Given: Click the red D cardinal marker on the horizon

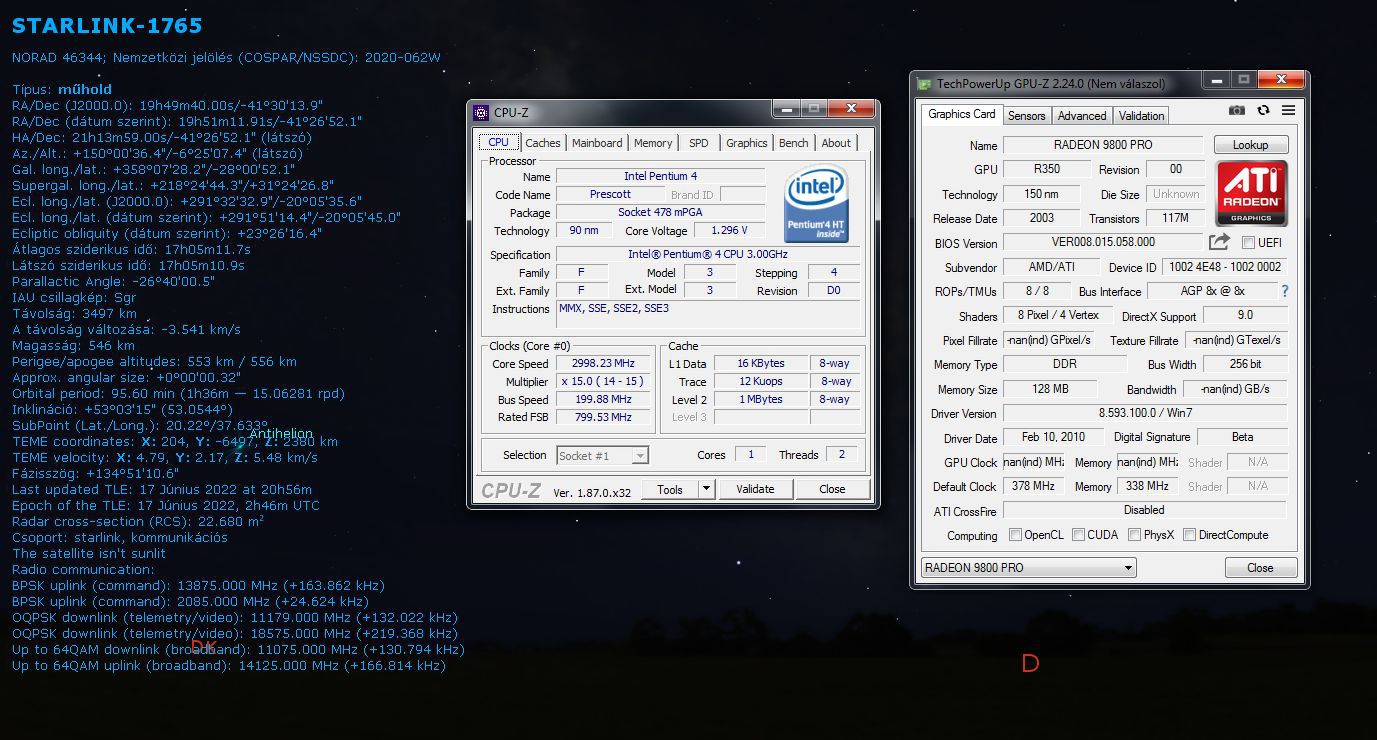Looking at the screenshot, I should (1030, 663).
